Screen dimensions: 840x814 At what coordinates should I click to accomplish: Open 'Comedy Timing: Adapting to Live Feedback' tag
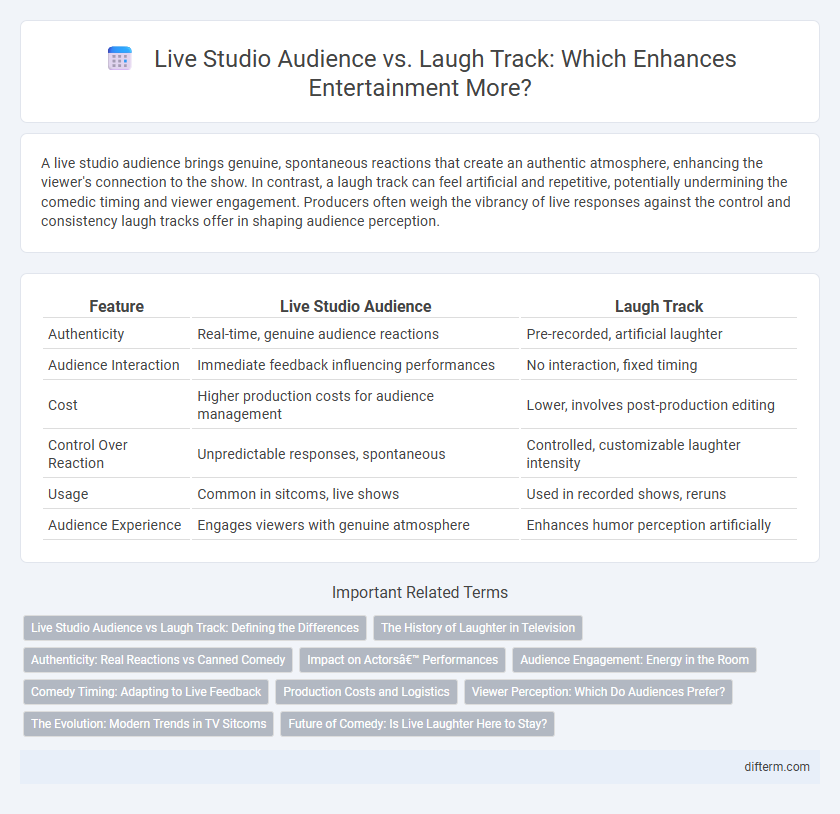tap(146, 692)
